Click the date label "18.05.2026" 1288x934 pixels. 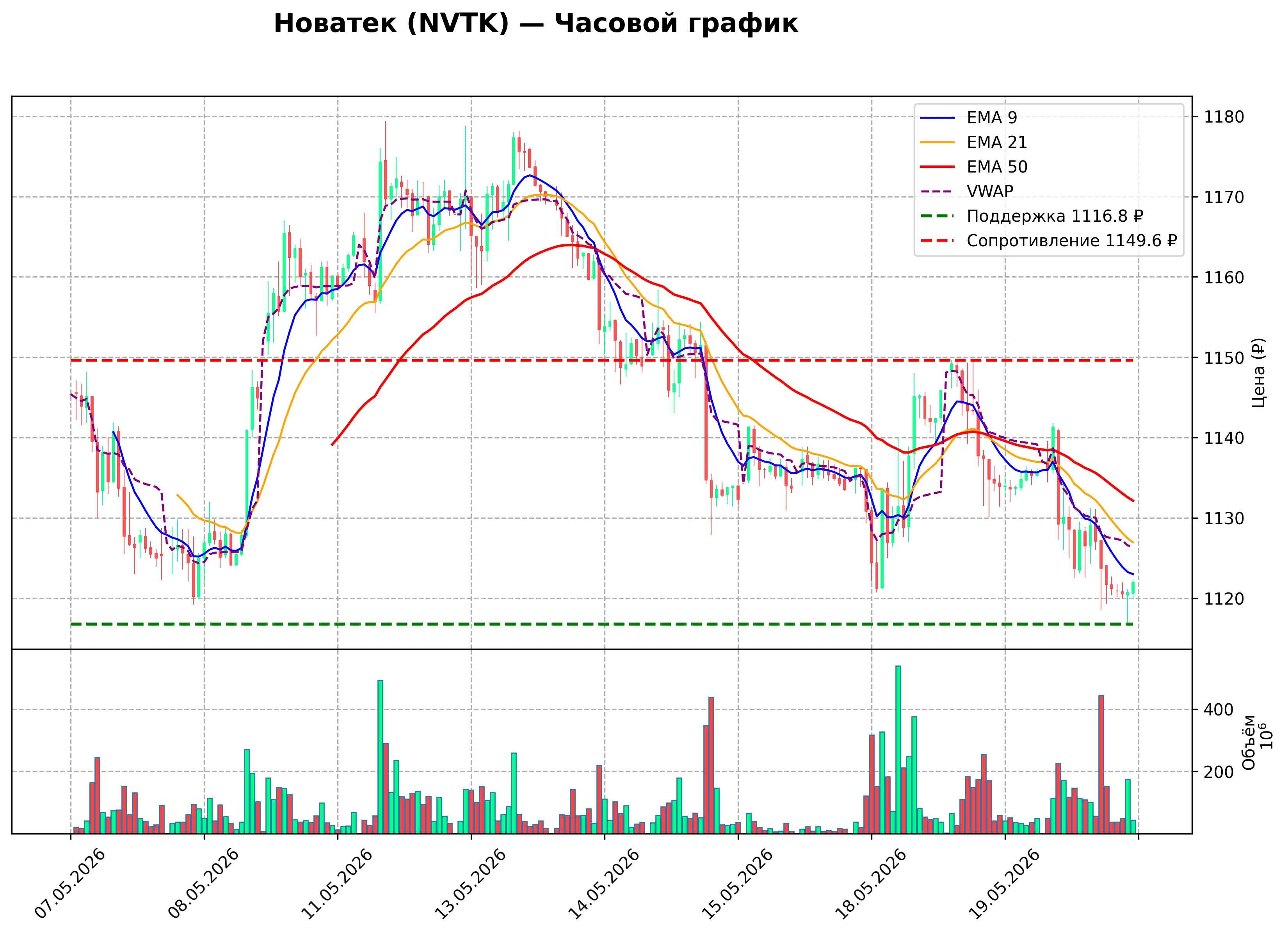pos(871,884)
